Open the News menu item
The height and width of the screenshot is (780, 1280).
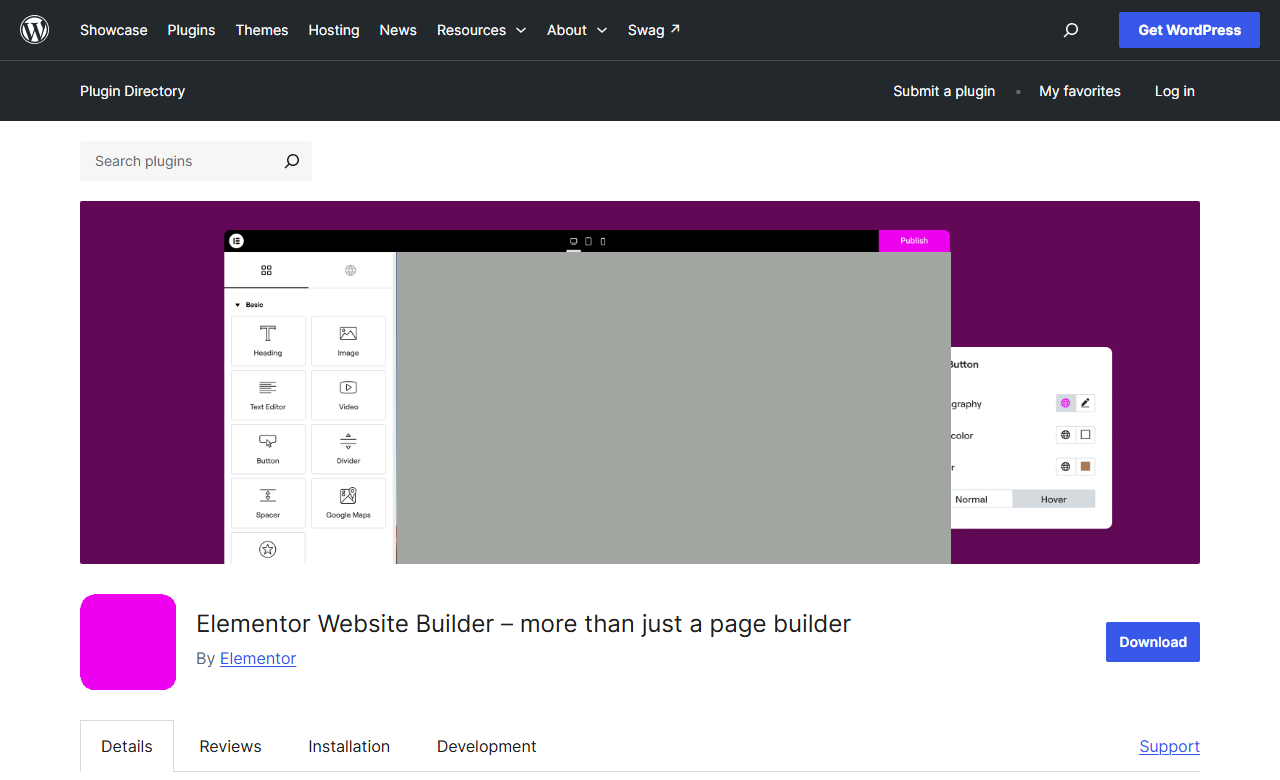[398, 30]
